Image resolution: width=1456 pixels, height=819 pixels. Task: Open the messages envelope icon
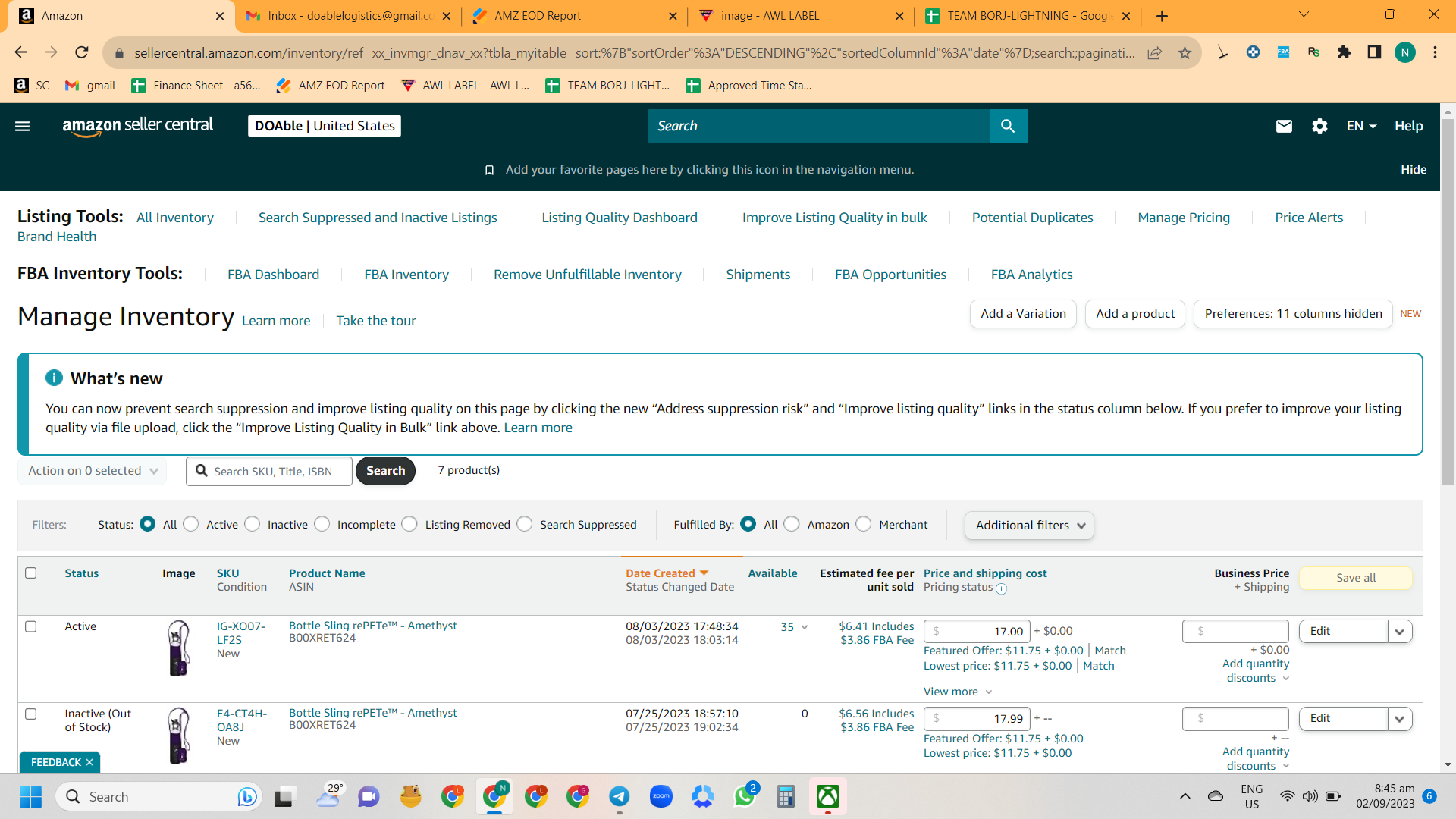pos(1284,126)
